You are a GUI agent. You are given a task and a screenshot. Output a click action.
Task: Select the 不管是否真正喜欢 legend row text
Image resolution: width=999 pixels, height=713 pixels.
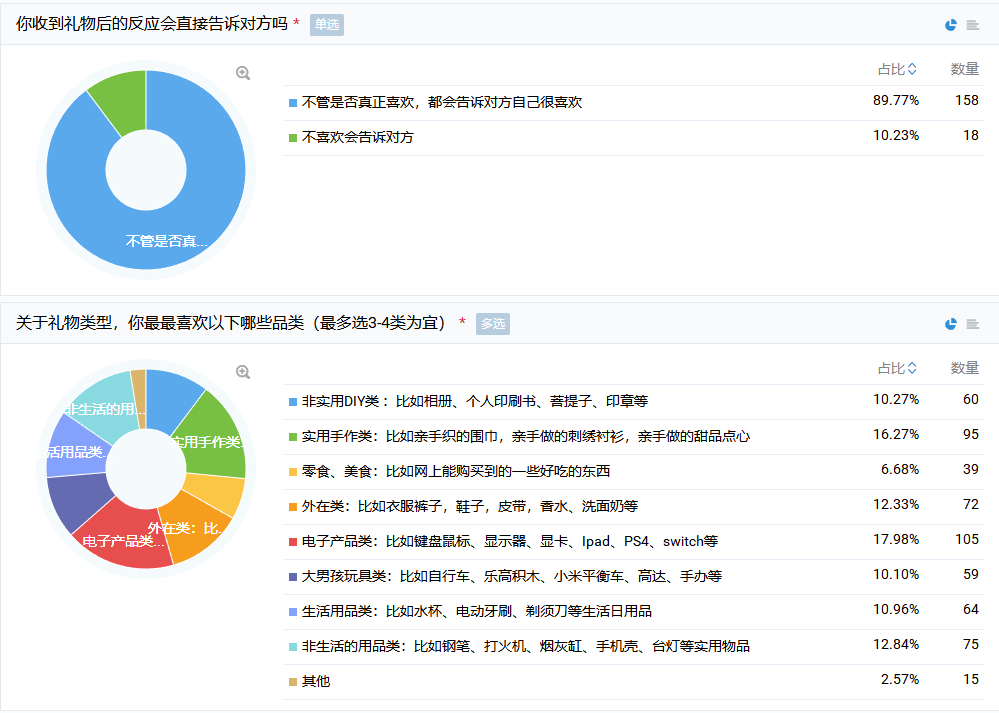[x=442, y=102]
